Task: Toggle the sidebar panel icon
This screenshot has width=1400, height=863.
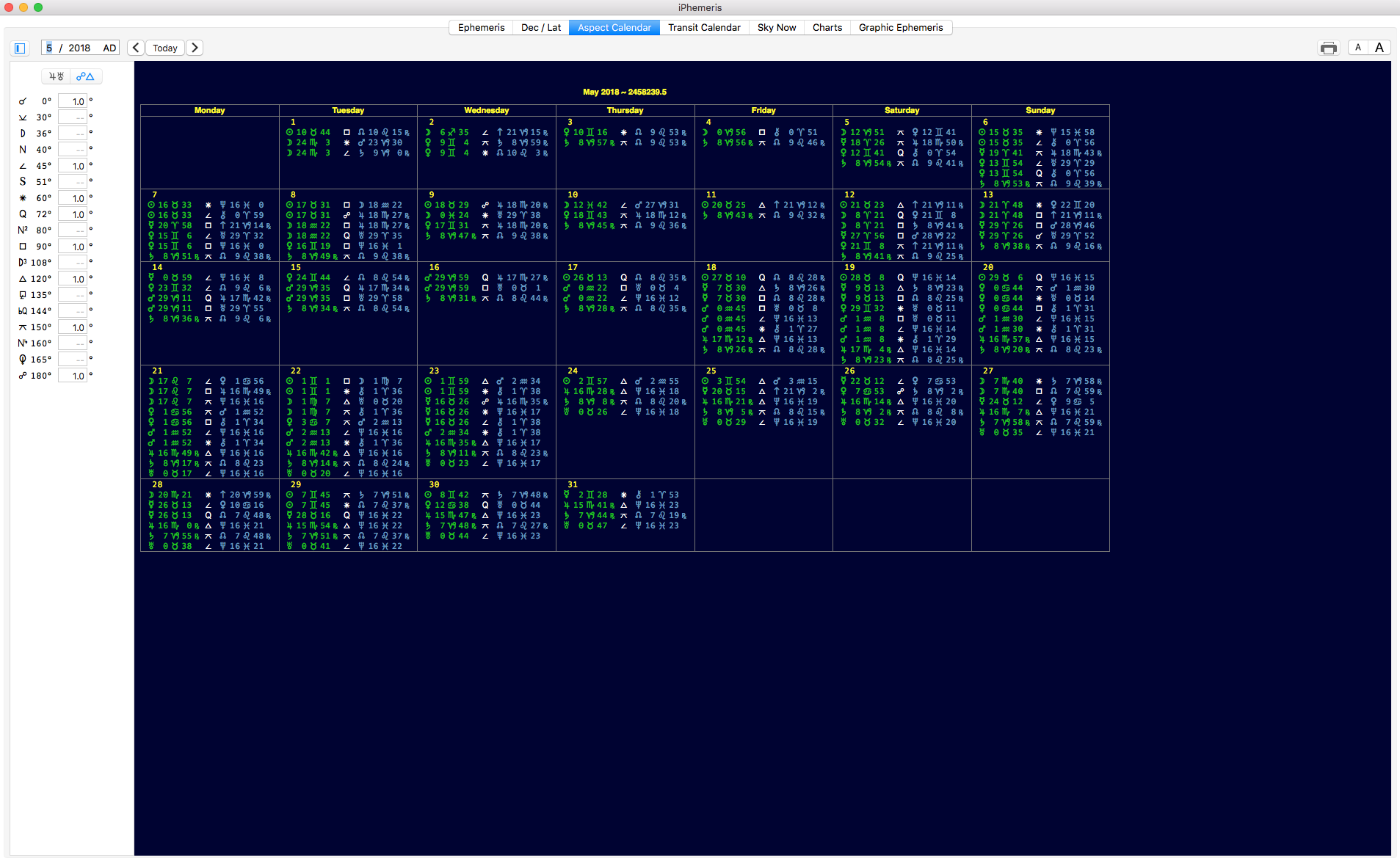Action: click(20, 48)
